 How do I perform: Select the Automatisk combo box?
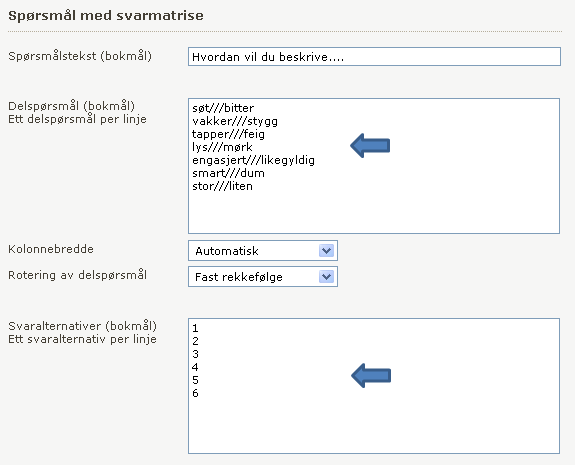coord(263,251)
